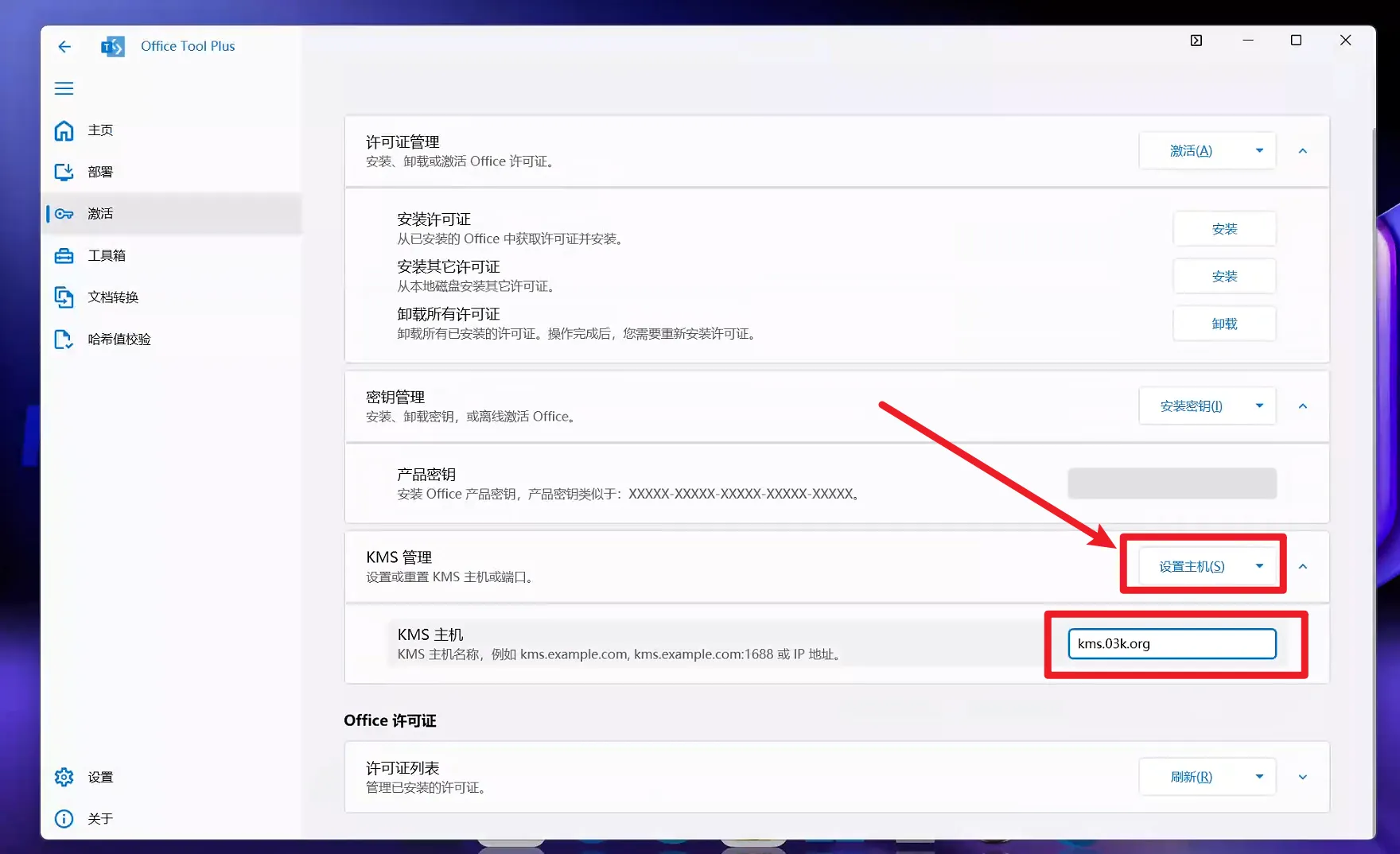Toggle the hamburger navigation menu
Viewport: 1400px width, 854px height.
[64, 88]
